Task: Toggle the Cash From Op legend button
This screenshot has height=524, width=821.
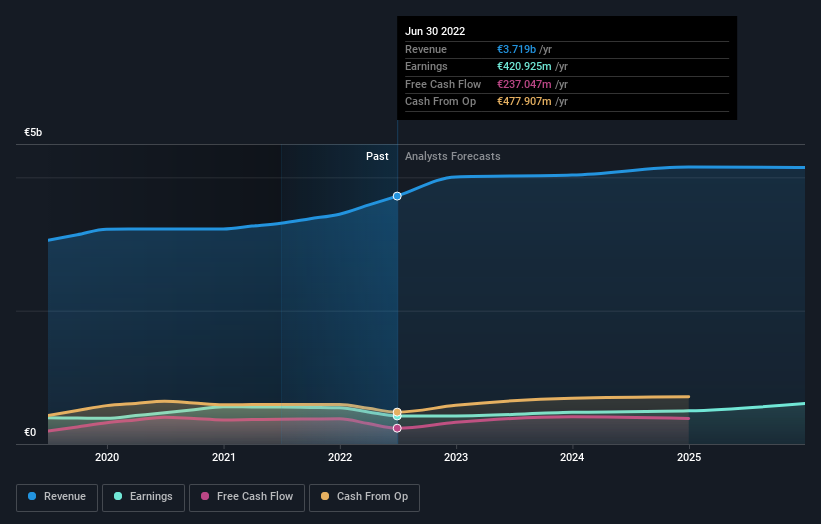Action: pos(364,497)
